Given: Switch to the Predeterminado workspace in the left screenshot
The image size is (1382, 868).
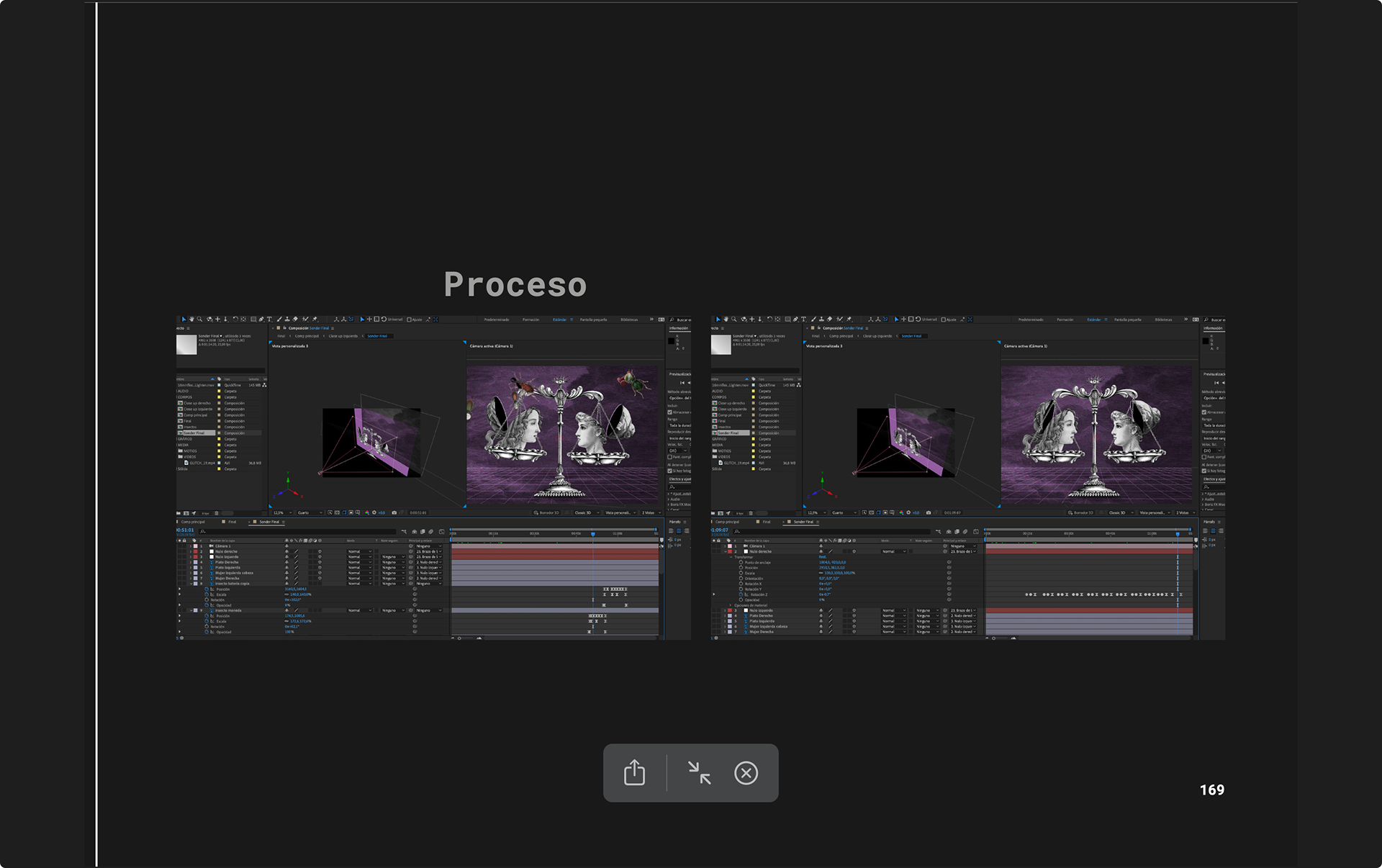Looking at the screenshot, I should [x=497, y=320].
